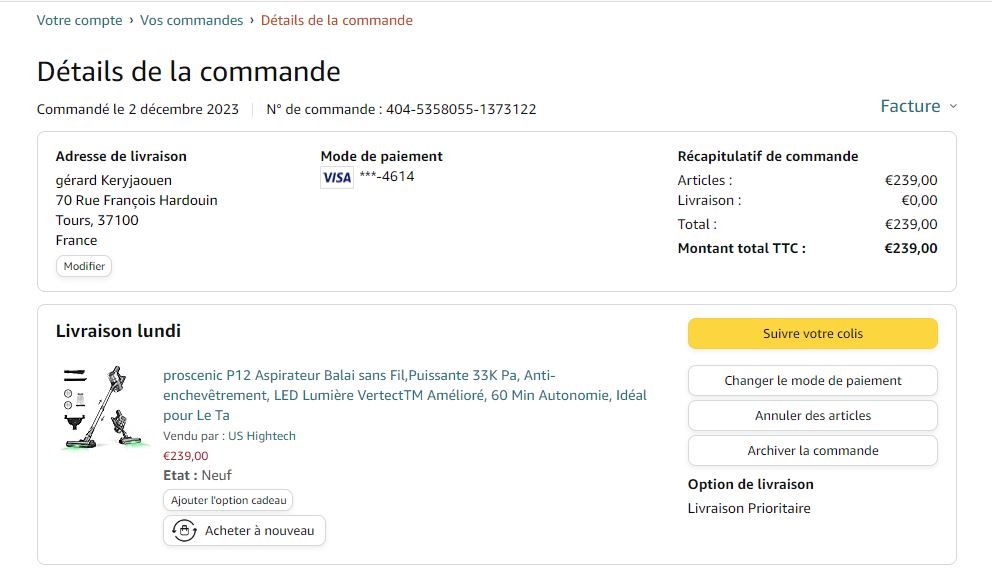This screenshot has width=992, height=585.
Task: Click Suivre votre colis button
Action: (812, 334)
